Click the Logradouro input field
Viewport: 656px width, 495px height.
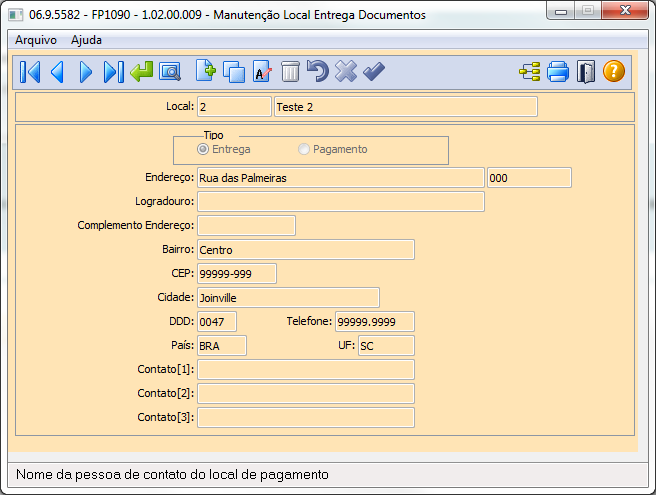coord(341,202)
